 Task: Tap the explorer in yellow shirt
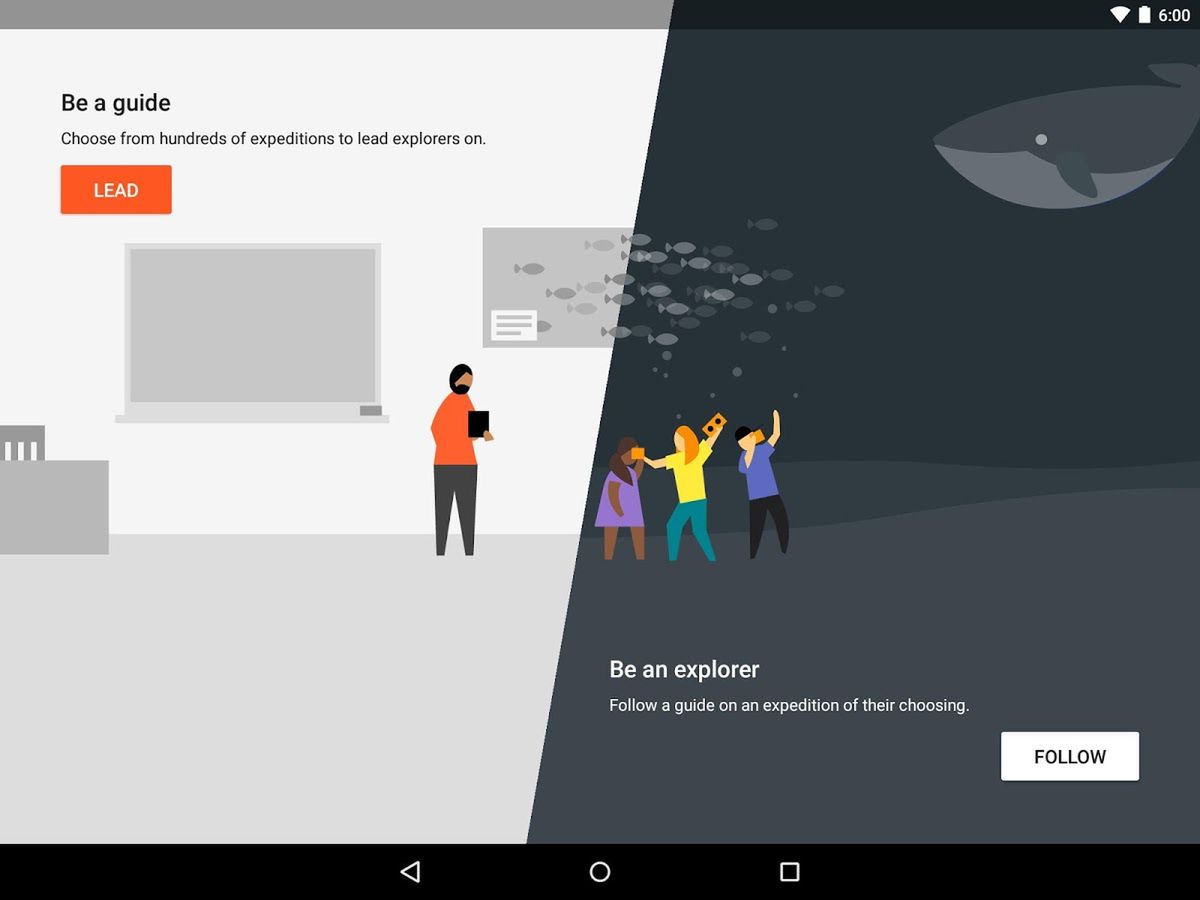(x=690, y=488)
